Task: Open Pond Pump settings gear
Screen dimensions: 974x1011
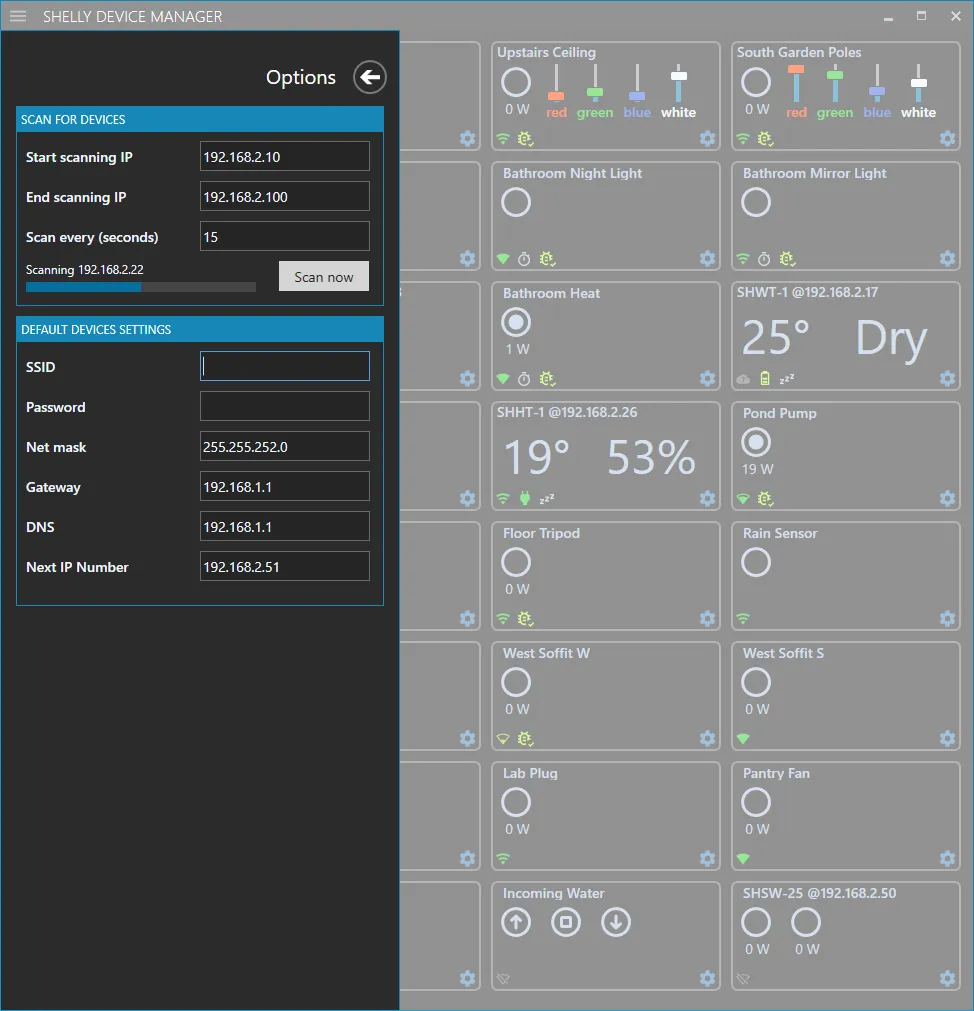Action: (947, 498)
